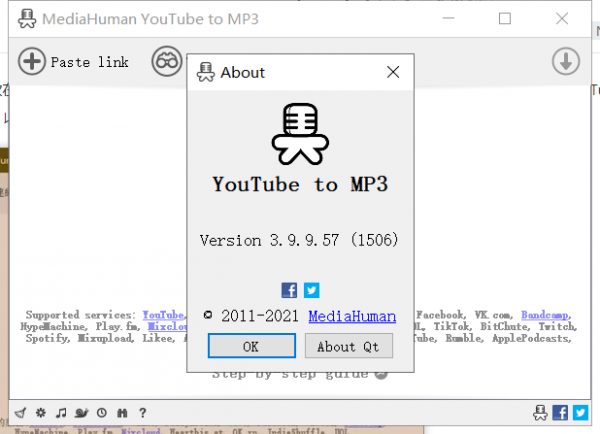Maximize the MediaHuman YouTube to MP3 window
Screen dimensions: 600x434
505,18
